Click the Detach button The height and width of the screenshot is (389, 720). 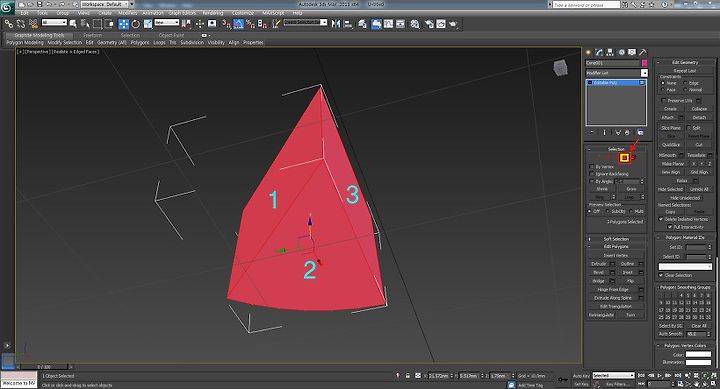point(699,118)
